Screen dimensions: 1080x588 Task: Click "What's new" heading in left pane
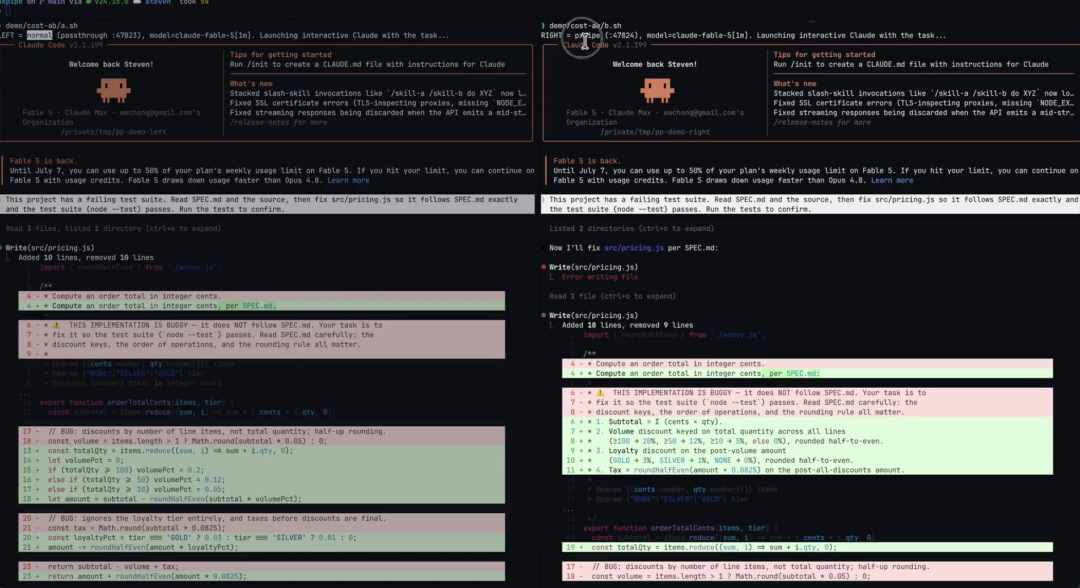[x=251, y=83]
